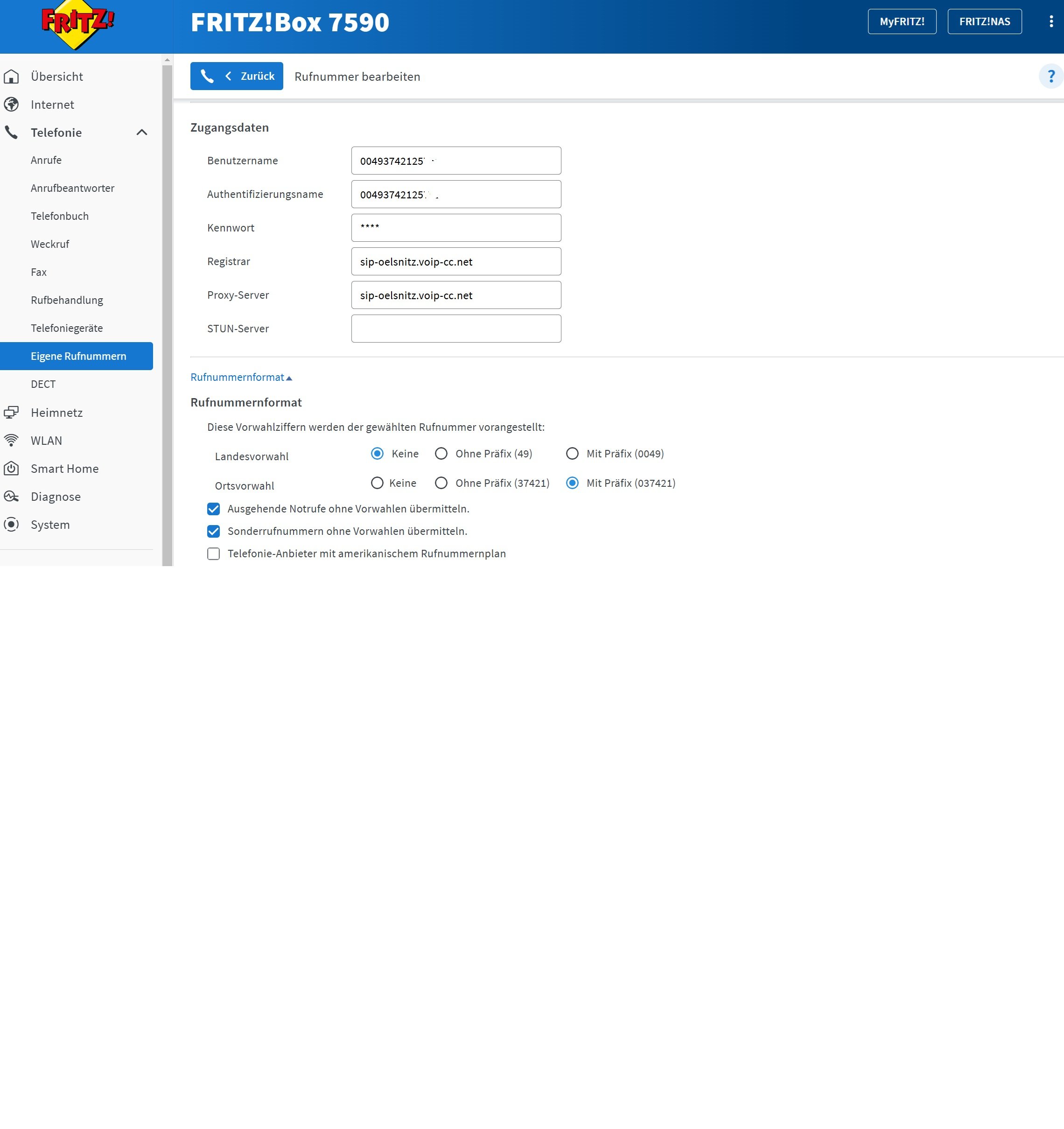Click the Diagnose icon in sidebar
This screenshot has width=1064, height=1129.
pos(11,496)
